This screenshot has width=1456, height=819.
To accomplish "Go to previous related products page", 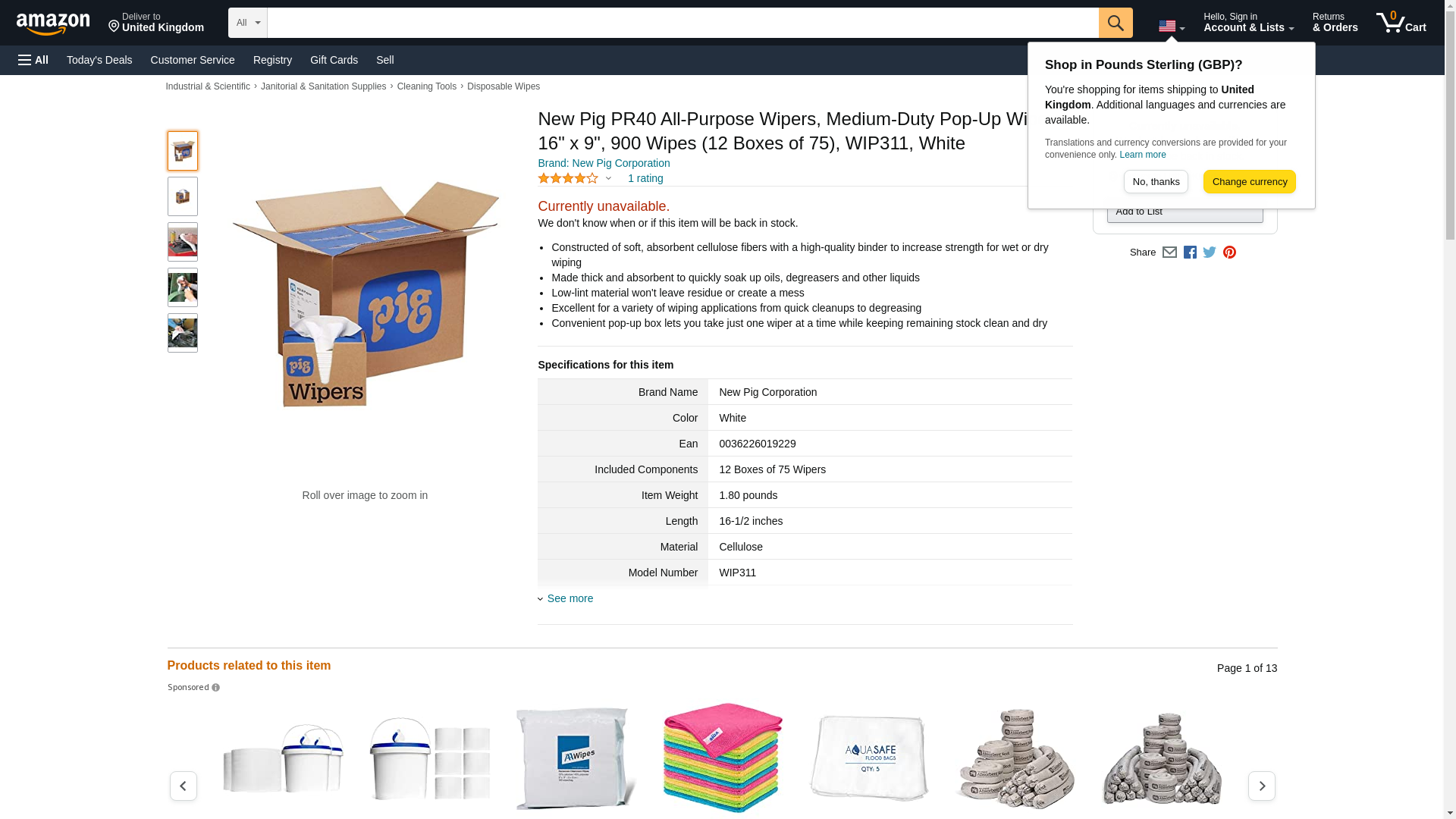I will pyautogui.click(x=183, y=786).
